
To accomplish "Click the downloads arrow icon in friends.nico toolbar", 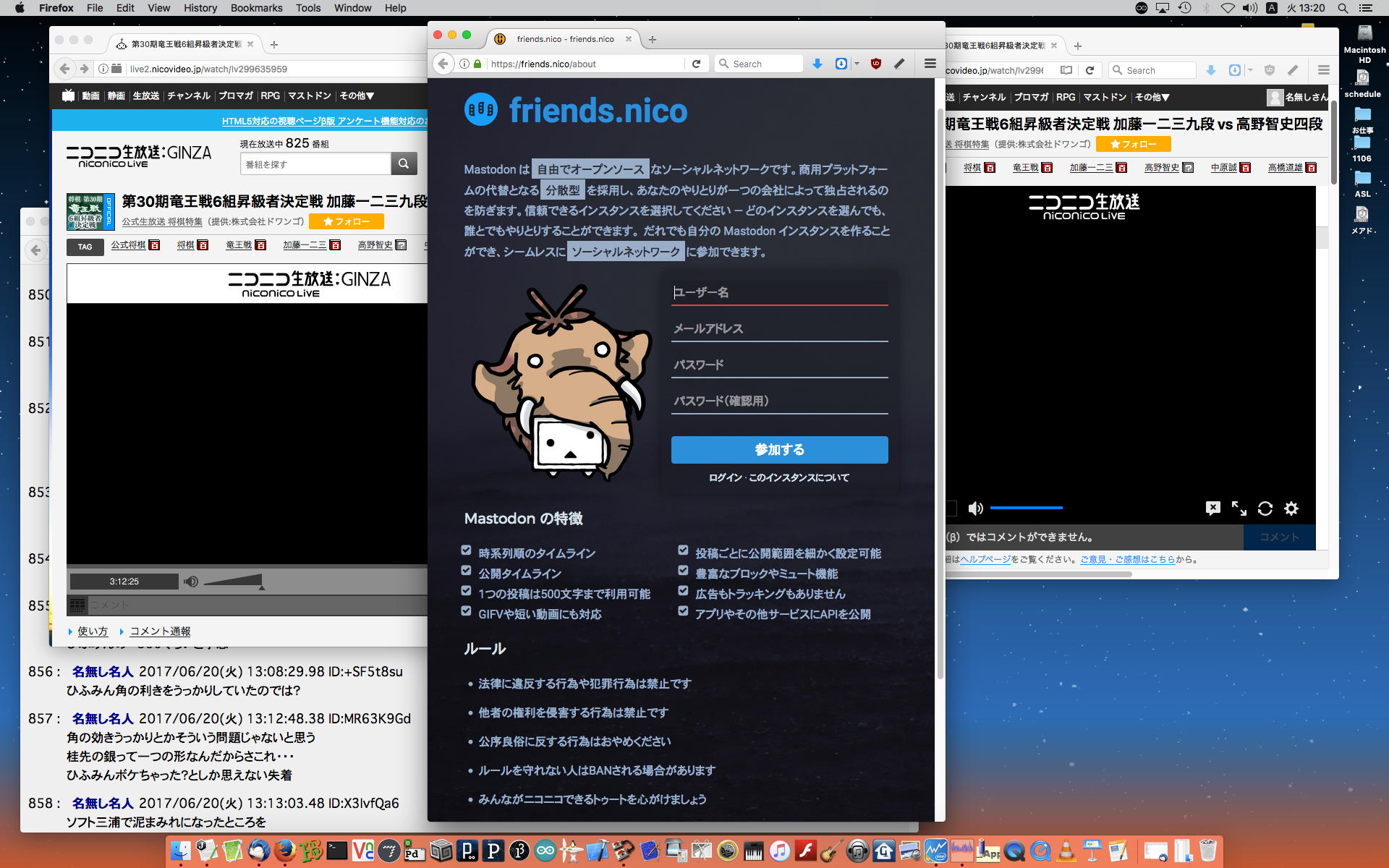I will point(817,64).
